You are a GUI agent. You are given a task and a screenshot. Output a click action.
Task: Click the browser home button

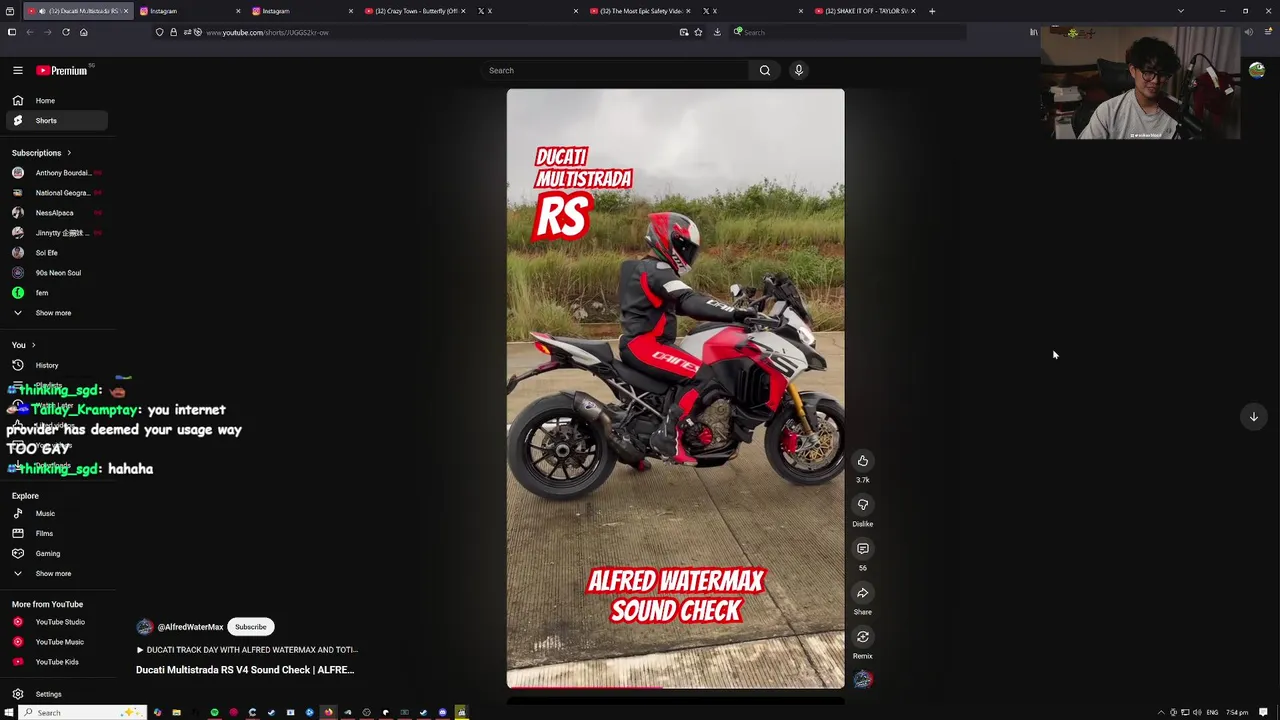[83, 32]
